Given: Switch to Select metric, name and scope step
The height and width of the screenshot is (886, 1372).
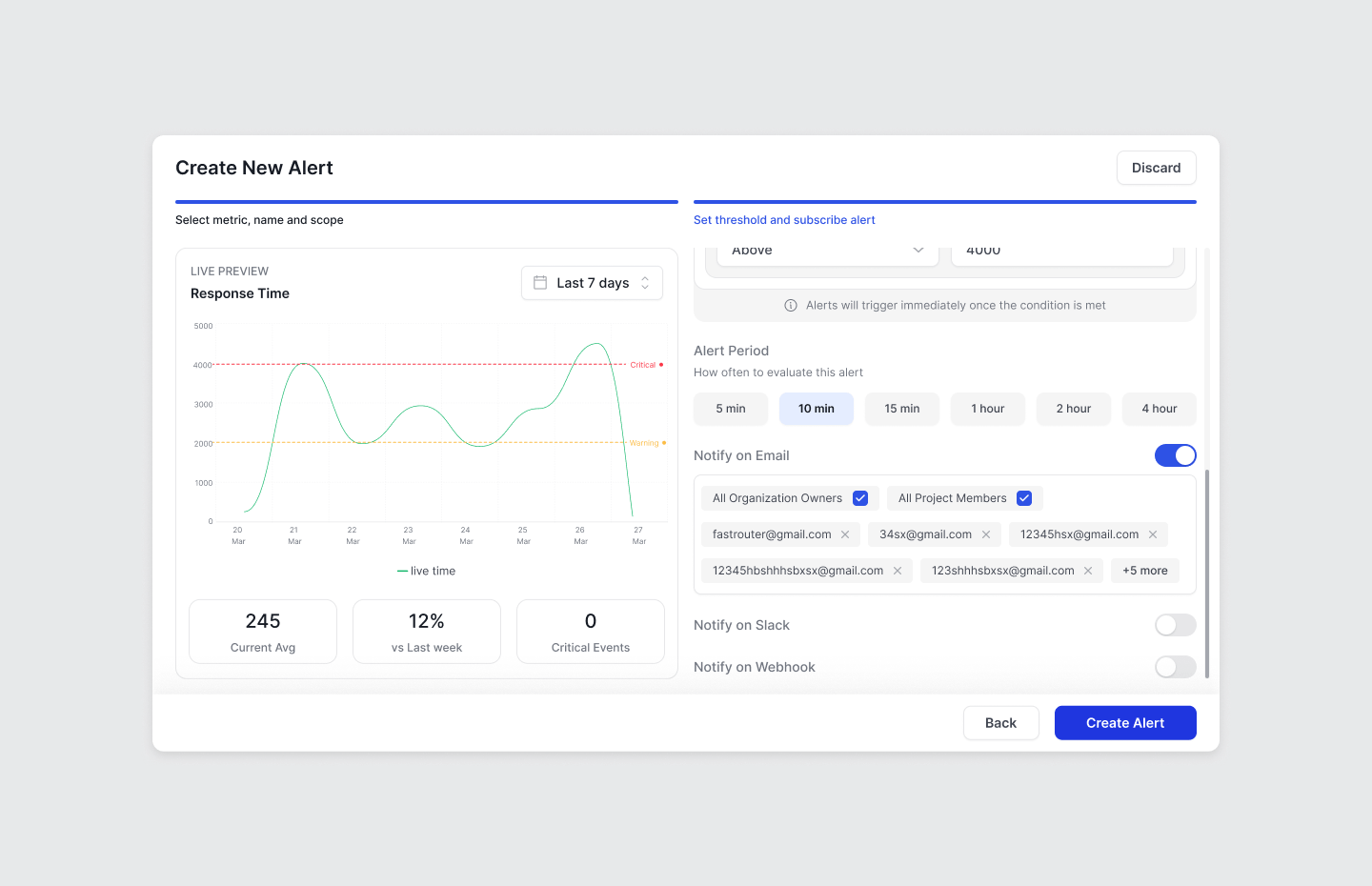Looking at the screenshot, I should pos(259,220).
